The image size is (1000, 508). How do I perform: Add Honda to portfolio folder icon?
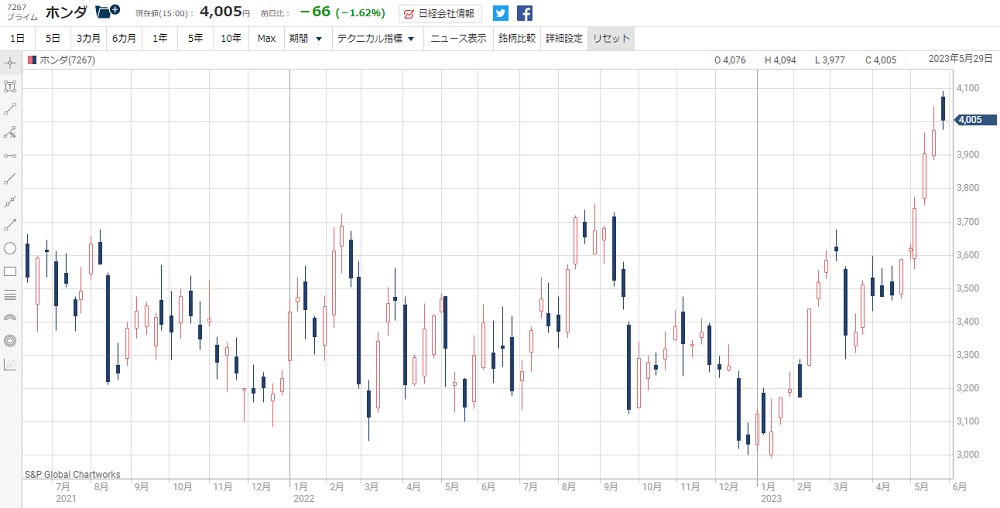click(x=107, y=11)
